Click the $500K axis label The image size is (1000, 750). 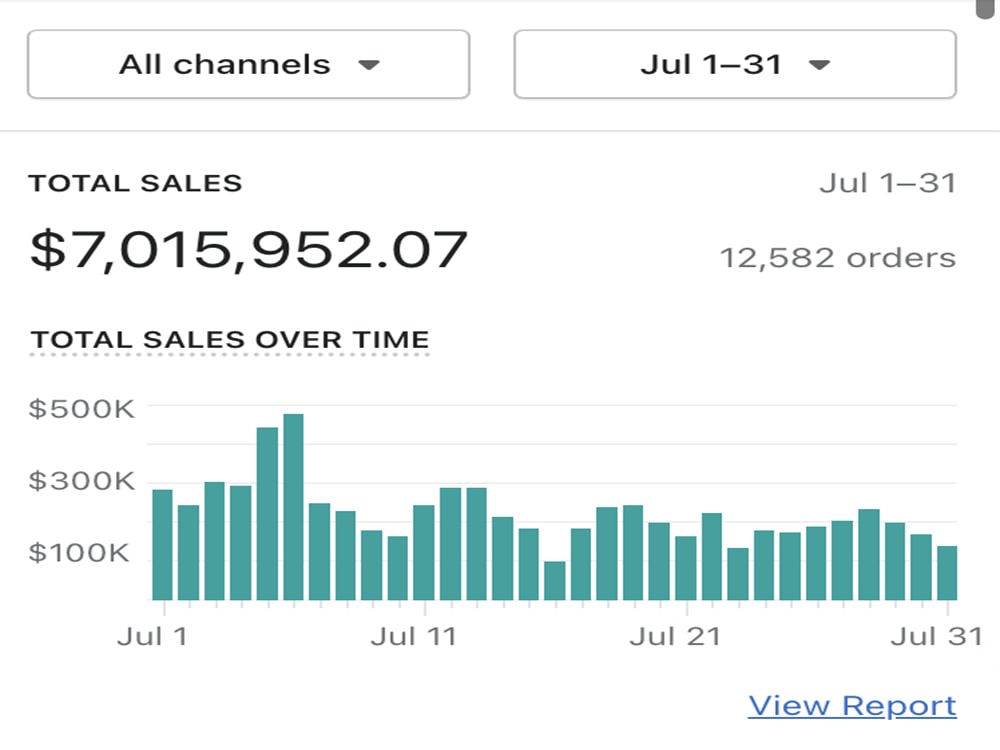[82, 409]
